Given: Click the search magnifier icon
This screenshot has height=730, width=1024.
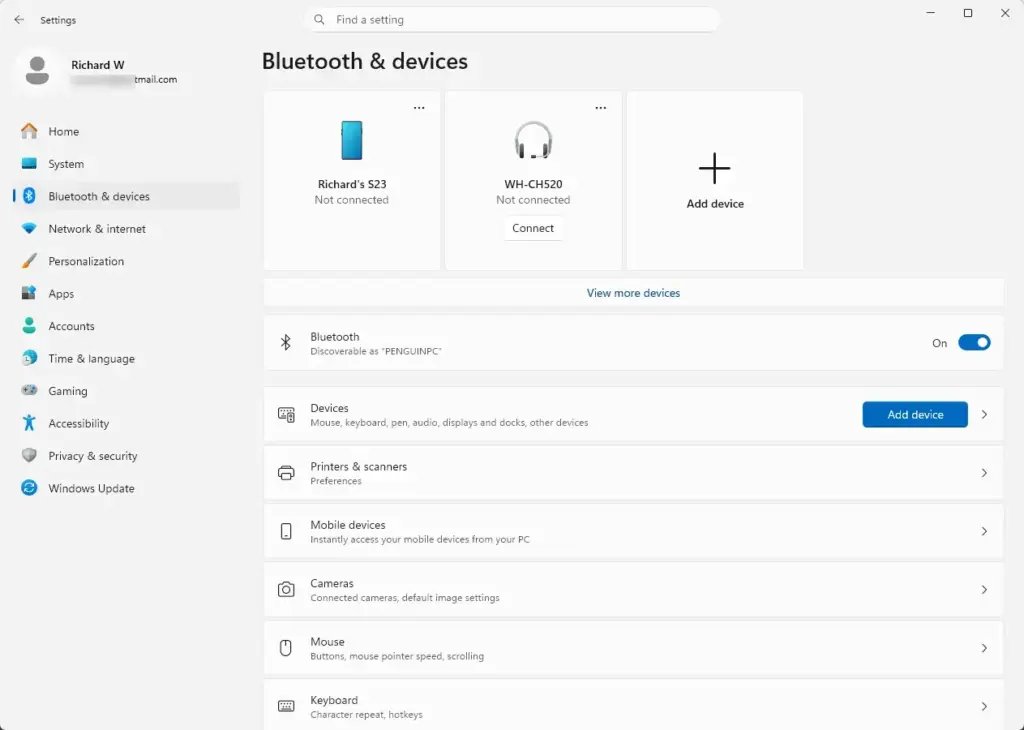Looking at the screenshot, I should click(x=319, y=20).
